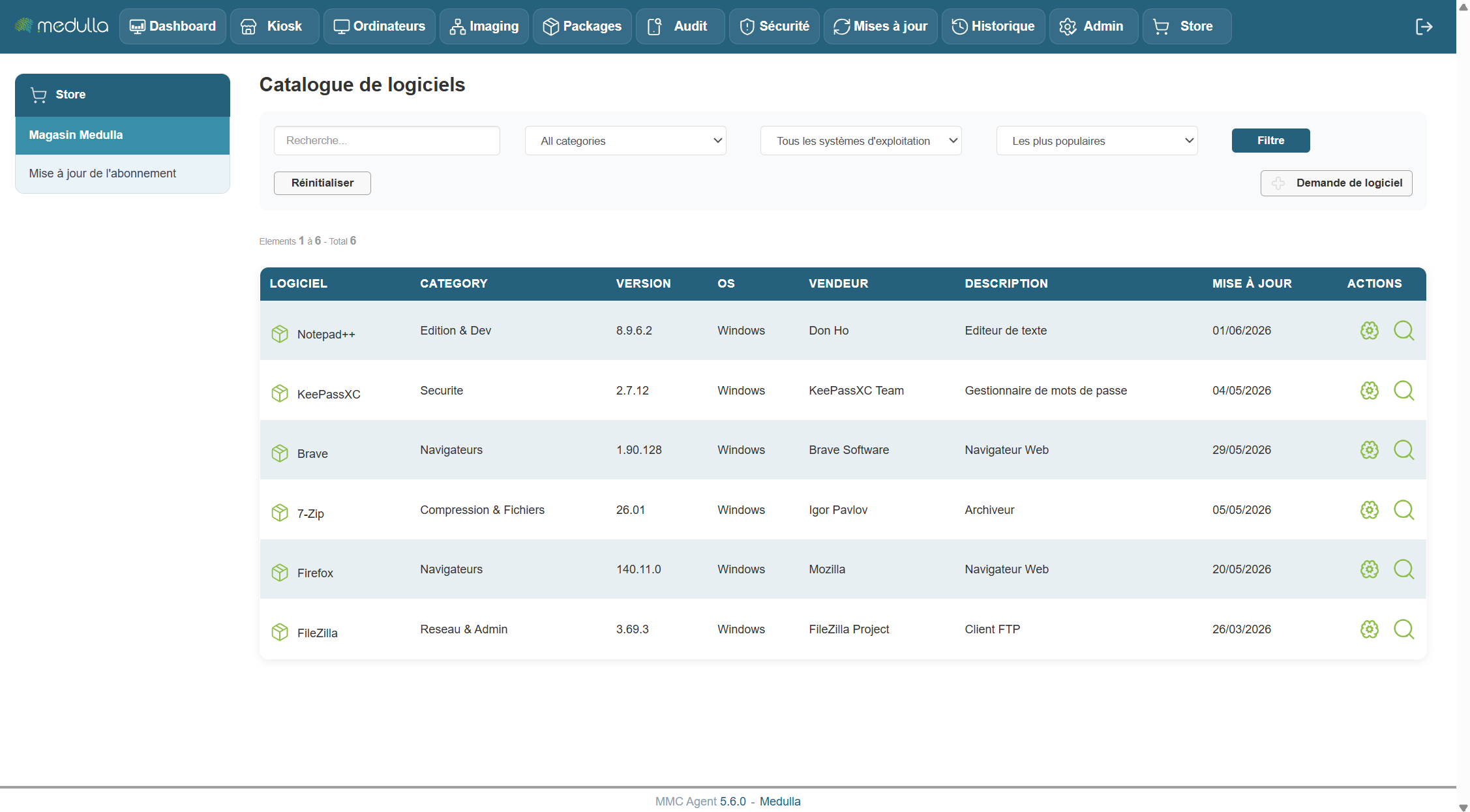Click the Client FTP description cell
1470x812 pixels.
pos(993,629)
